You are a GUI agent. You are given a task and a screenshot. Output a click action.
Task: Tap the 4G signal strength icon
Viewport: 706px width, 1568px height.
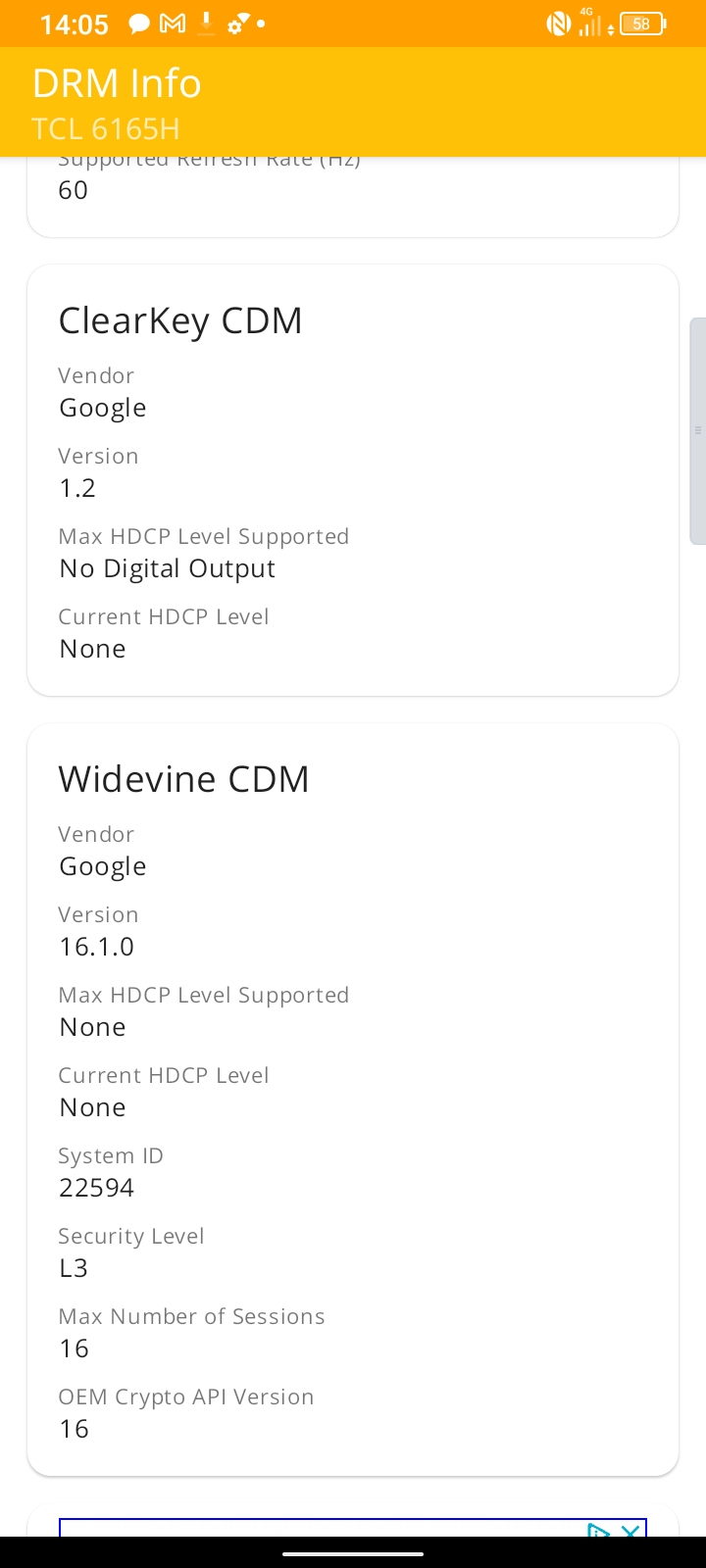[588, 23]
